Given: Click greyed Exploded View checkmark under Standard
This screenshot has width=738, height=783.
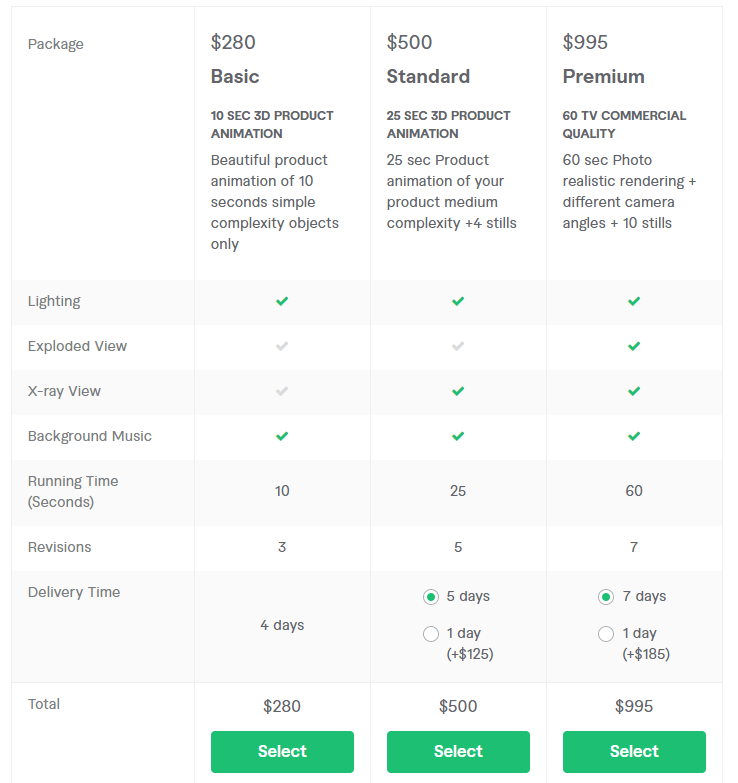Looking at the screenshot, I should tap(458, 346).
